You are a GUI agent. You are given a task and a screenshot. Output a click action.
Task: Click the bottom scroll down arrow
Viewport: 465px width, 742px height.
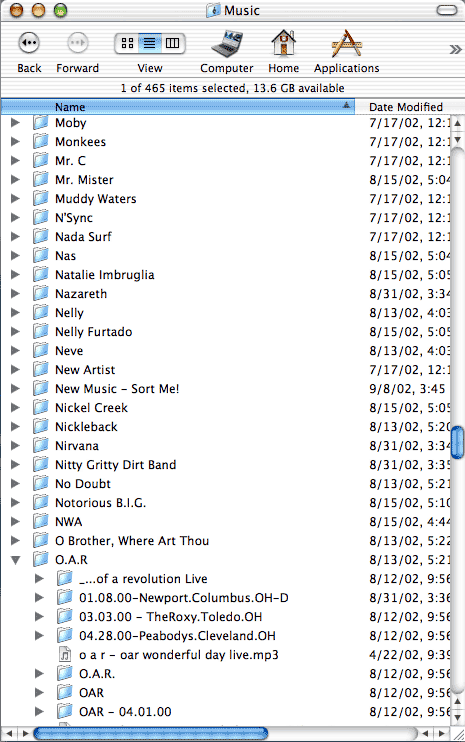(x=457, y=718)
